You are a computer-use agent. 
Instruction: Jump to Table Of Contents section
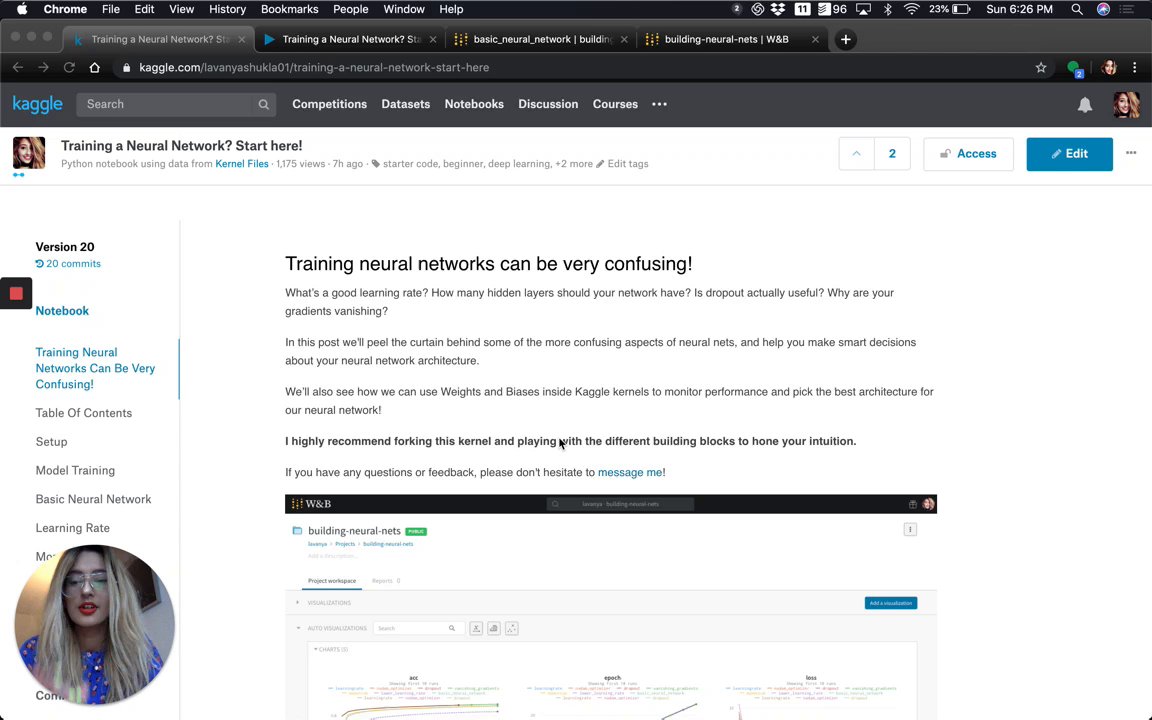click(84, 413)
